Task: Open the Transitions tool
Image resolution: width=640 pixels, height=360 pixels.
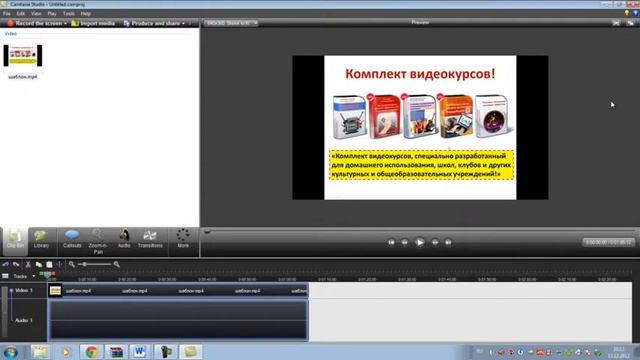Action: (x=150, y=240)
